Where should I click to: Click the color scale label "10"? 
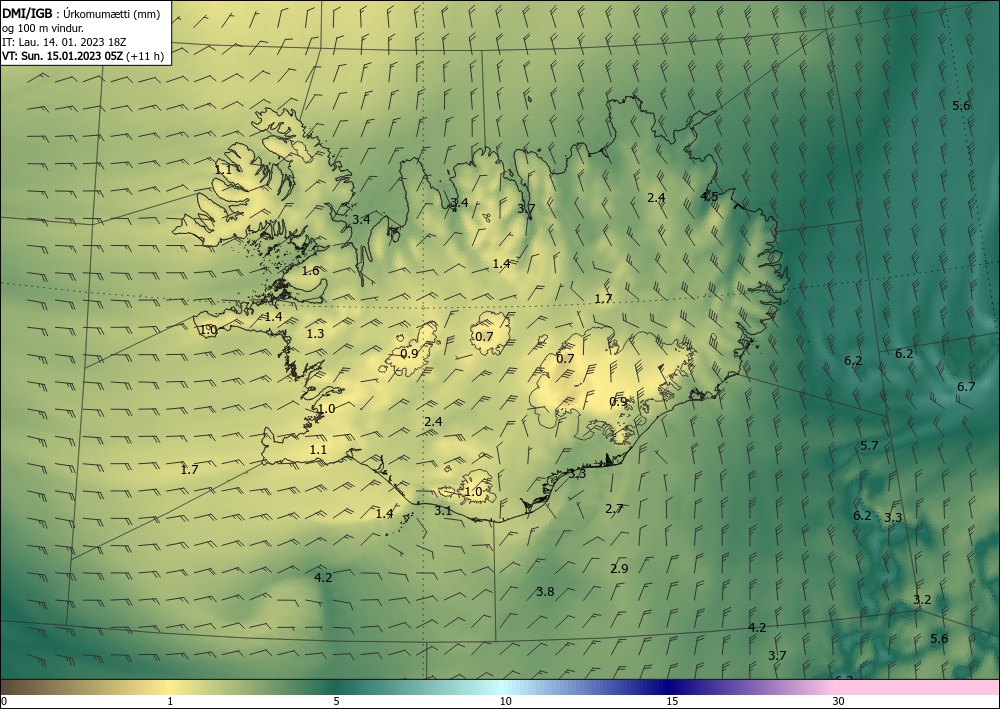505,702
